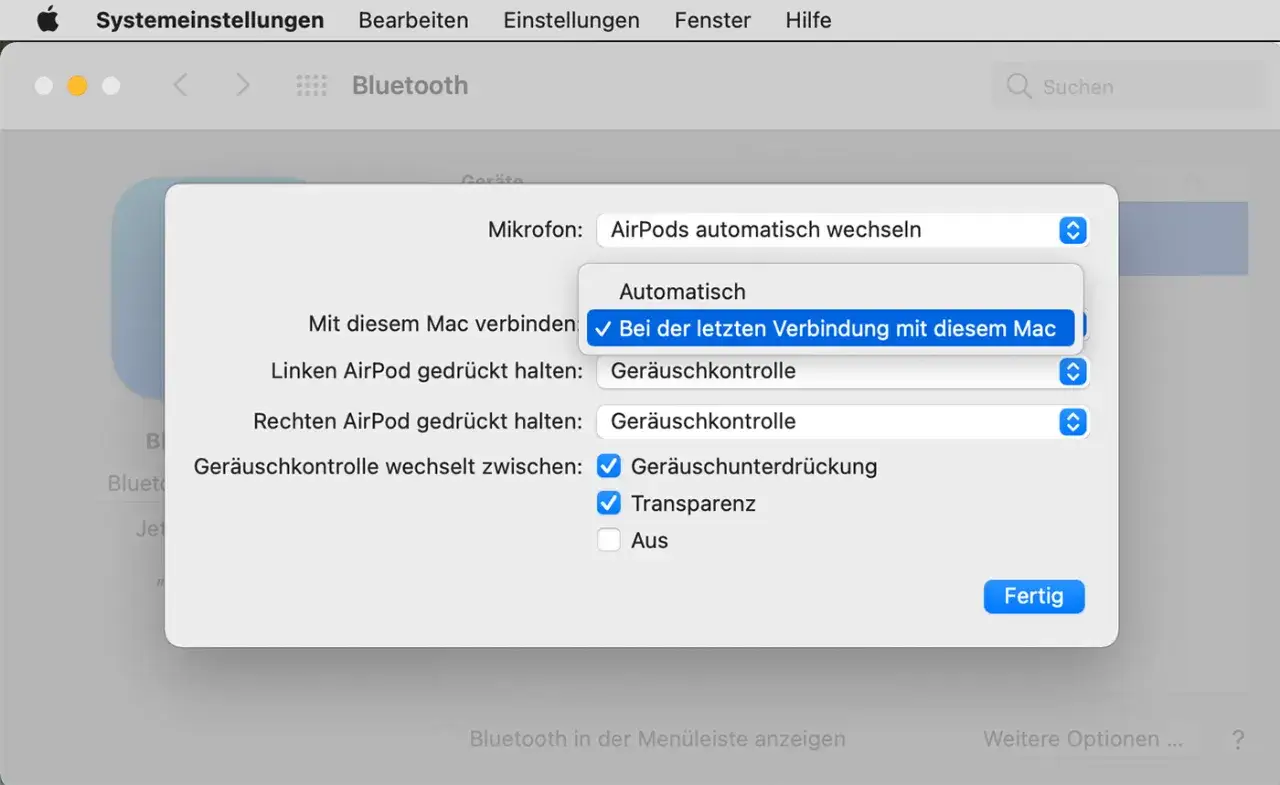The height and width of the screenshot is (785, 1280).
Task: Click the forward navigation arrow
Action: pos(243,85)
